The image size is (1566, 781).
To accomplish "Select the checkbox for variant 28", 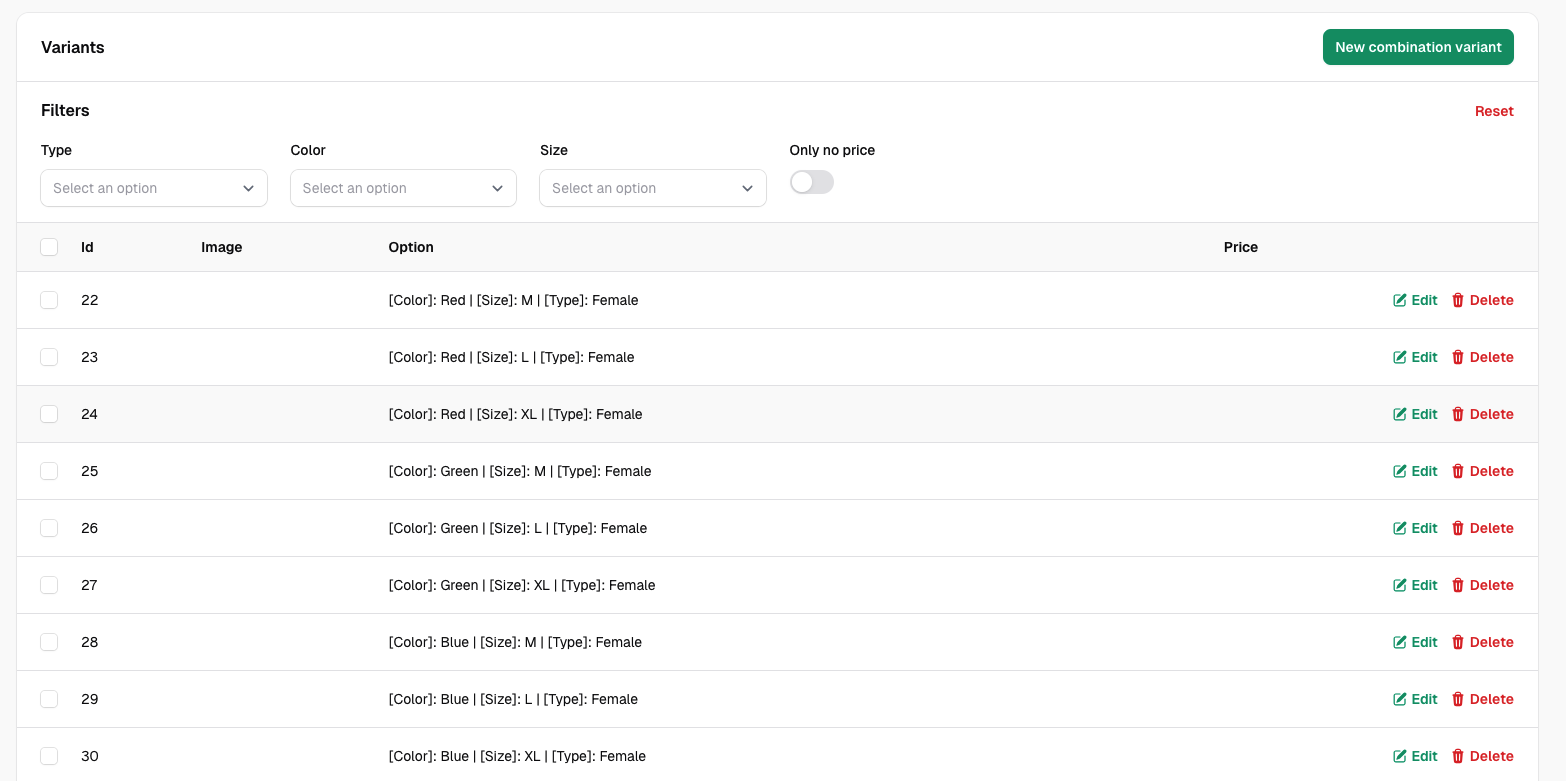I will point(49,642).
